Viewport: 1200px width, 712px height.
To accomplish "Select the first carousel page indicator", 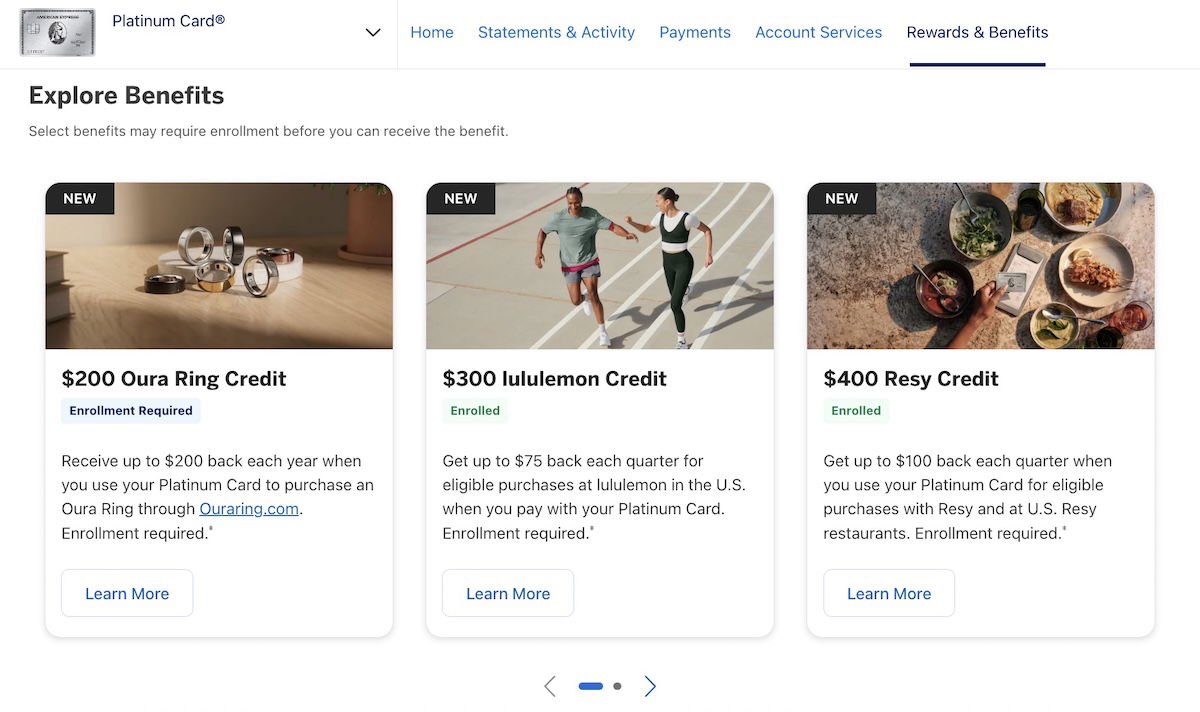I will tap(591, 686).
